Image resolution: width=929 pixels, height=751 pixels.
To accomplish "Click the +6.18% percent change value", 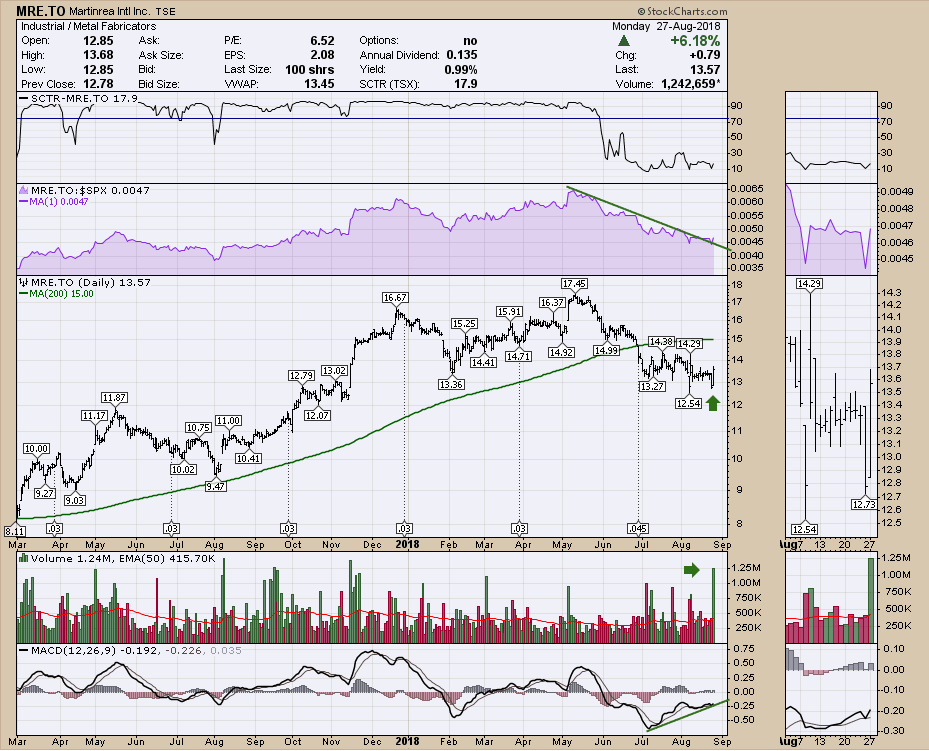I will coord(695,41).
